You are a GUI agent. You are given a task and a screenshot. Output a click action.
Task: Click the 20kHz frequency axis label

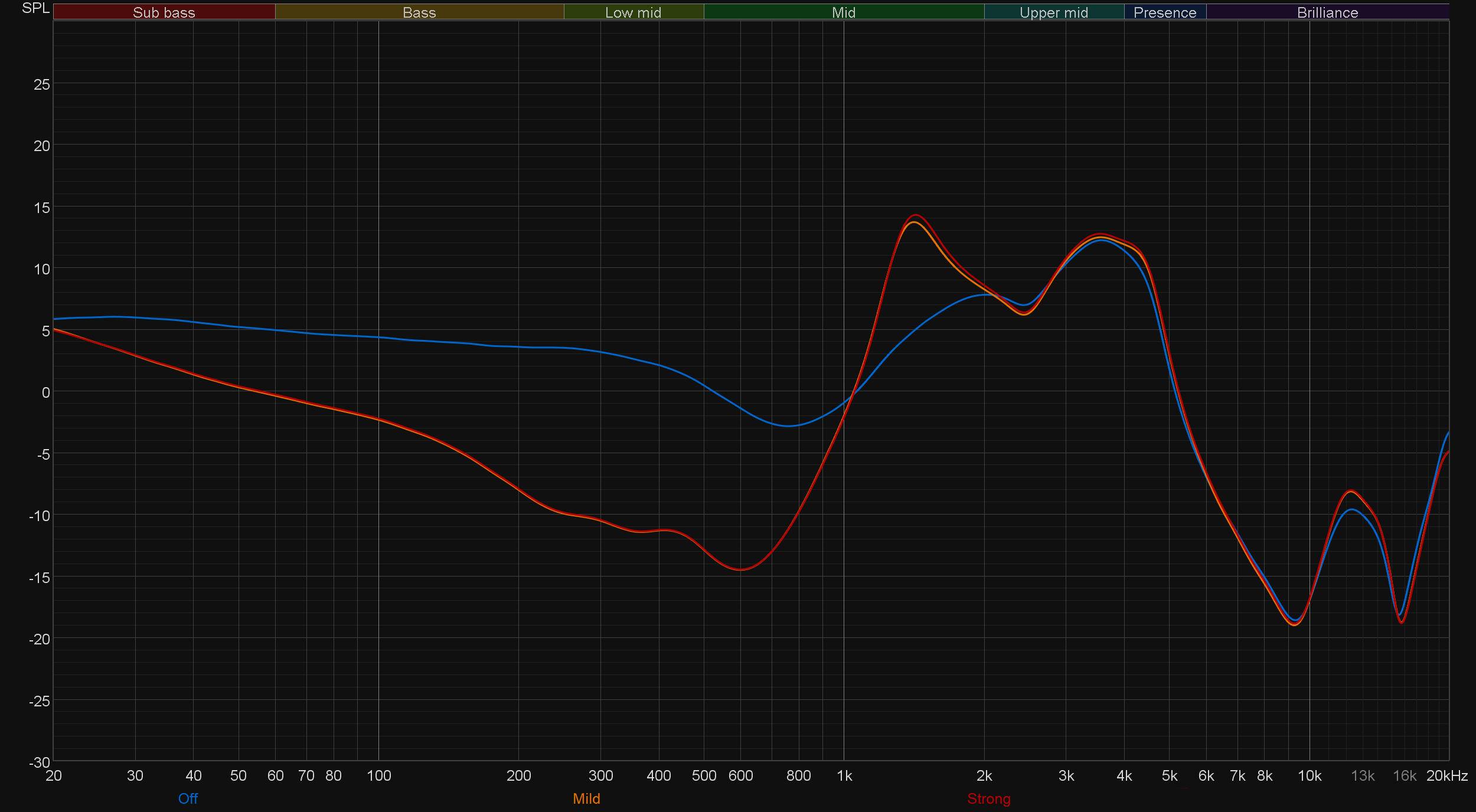click(1446, 776)
